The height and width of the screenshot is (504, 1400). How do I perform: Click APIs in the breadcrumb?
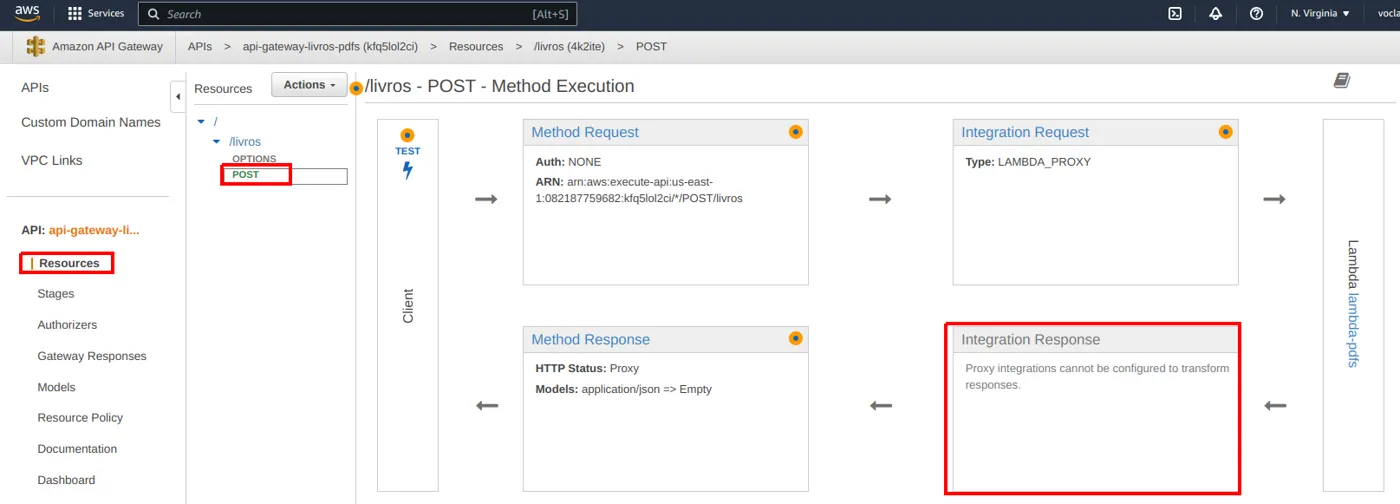(x=200, y=47)
